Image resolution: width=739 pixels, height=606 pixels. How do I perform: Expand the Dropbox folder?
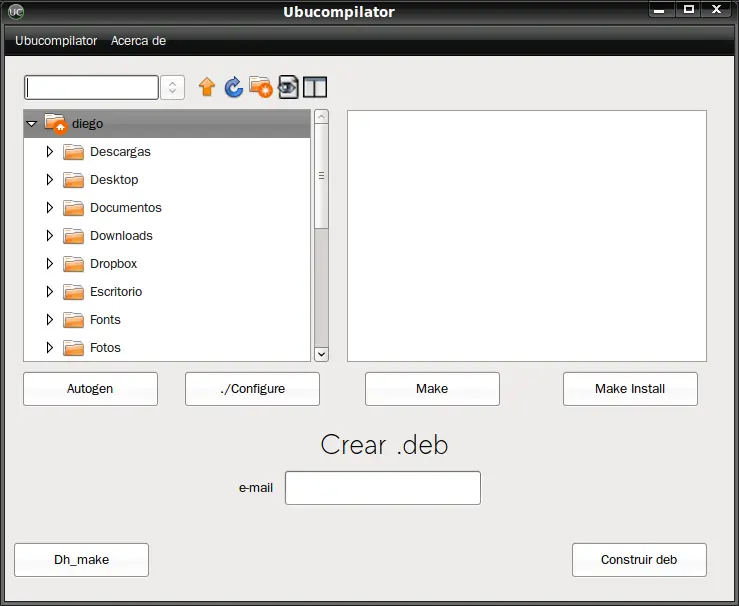[x=49, y=263]
